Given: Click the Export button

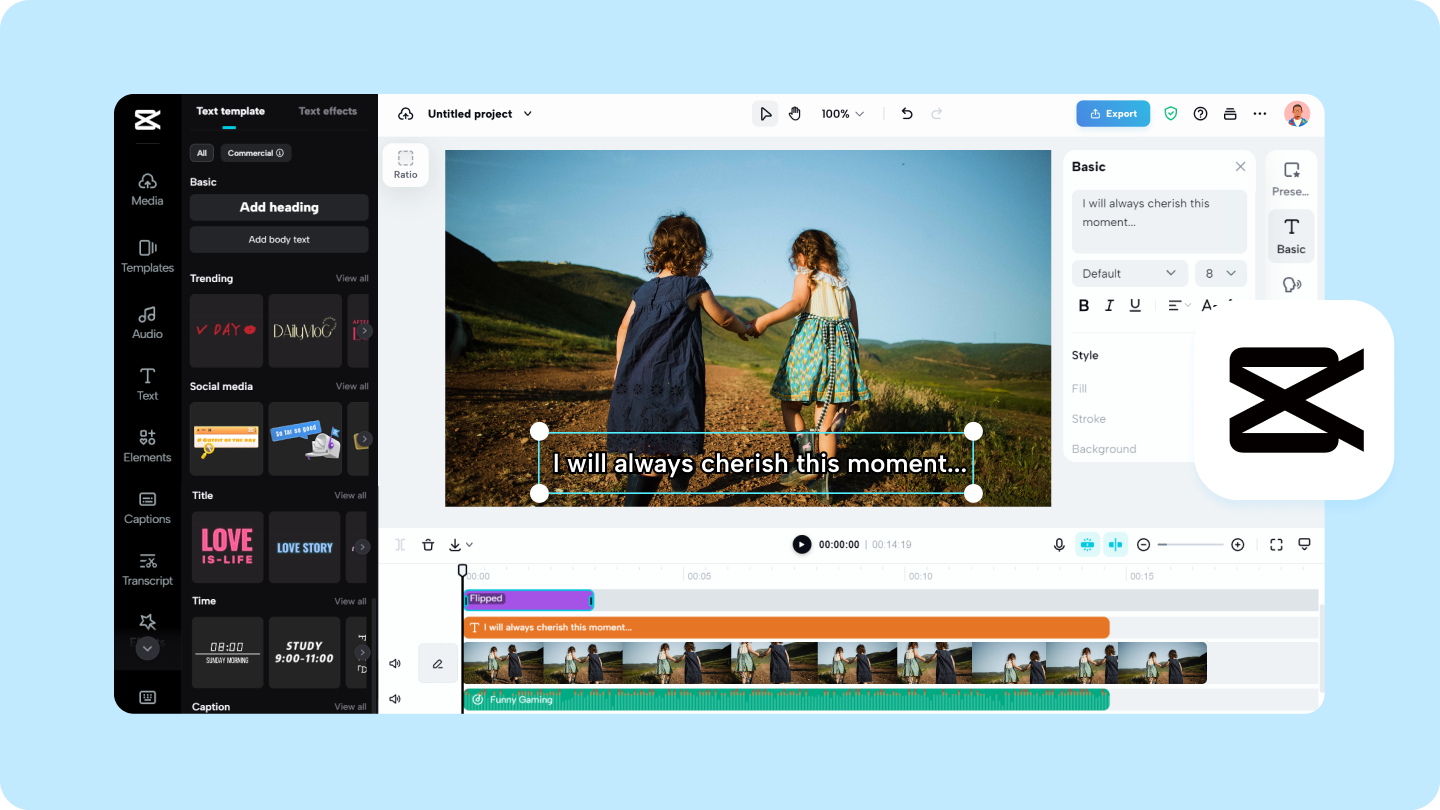Looking at the screenshot, I should (x=1113, y=114).
